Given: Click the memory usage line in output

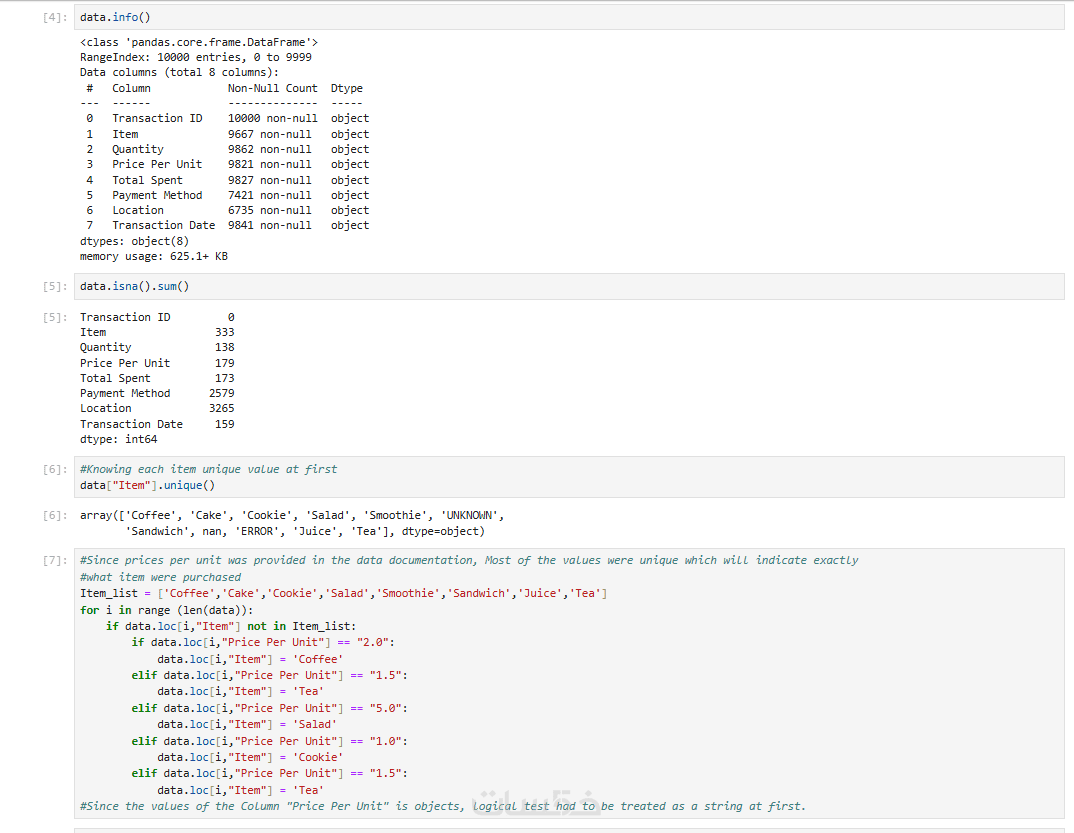Looking at the screenshot, I should click(x=153, y=256).
